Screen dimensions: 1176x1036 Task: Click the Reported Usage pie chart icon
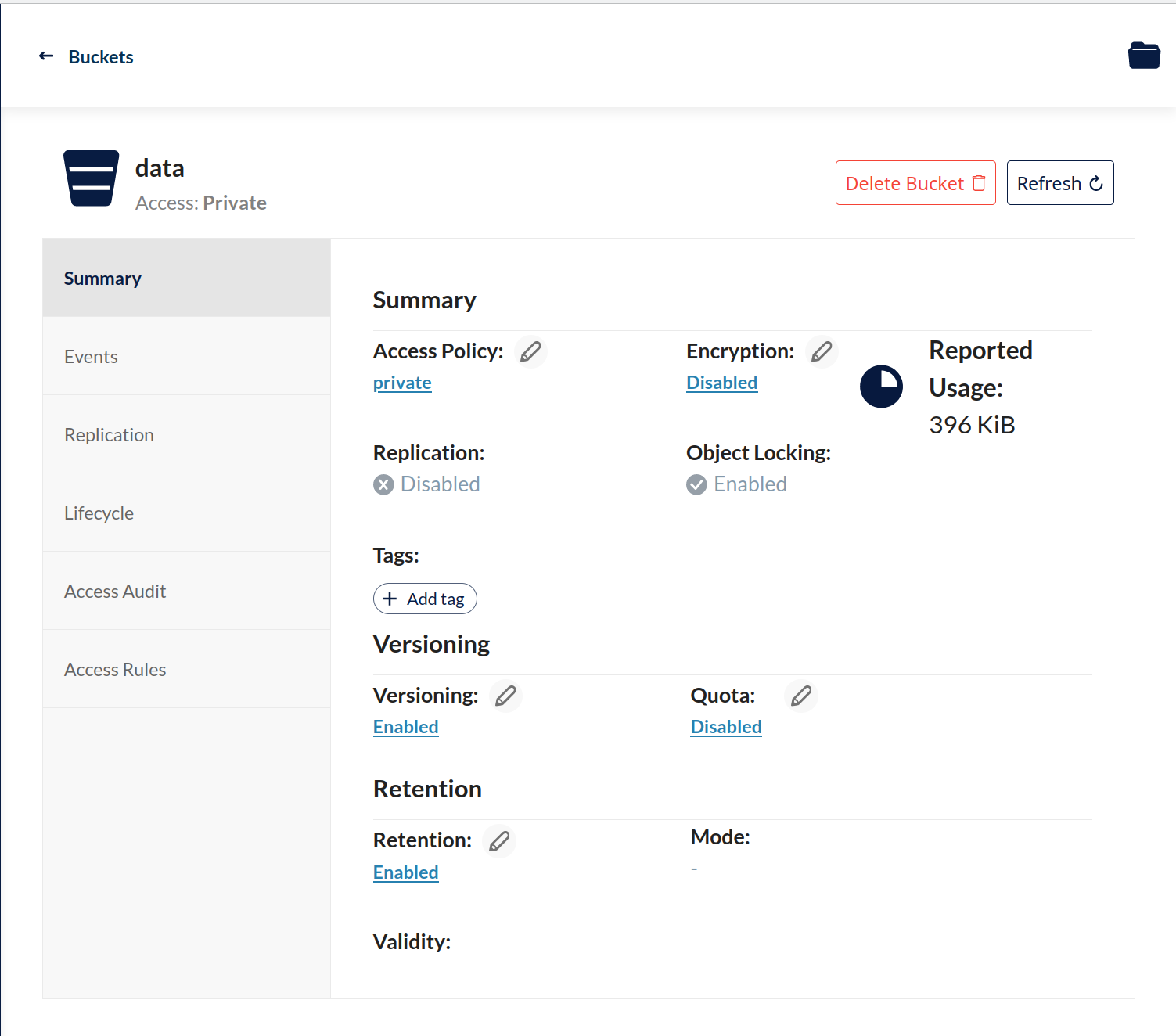point(881,387)
